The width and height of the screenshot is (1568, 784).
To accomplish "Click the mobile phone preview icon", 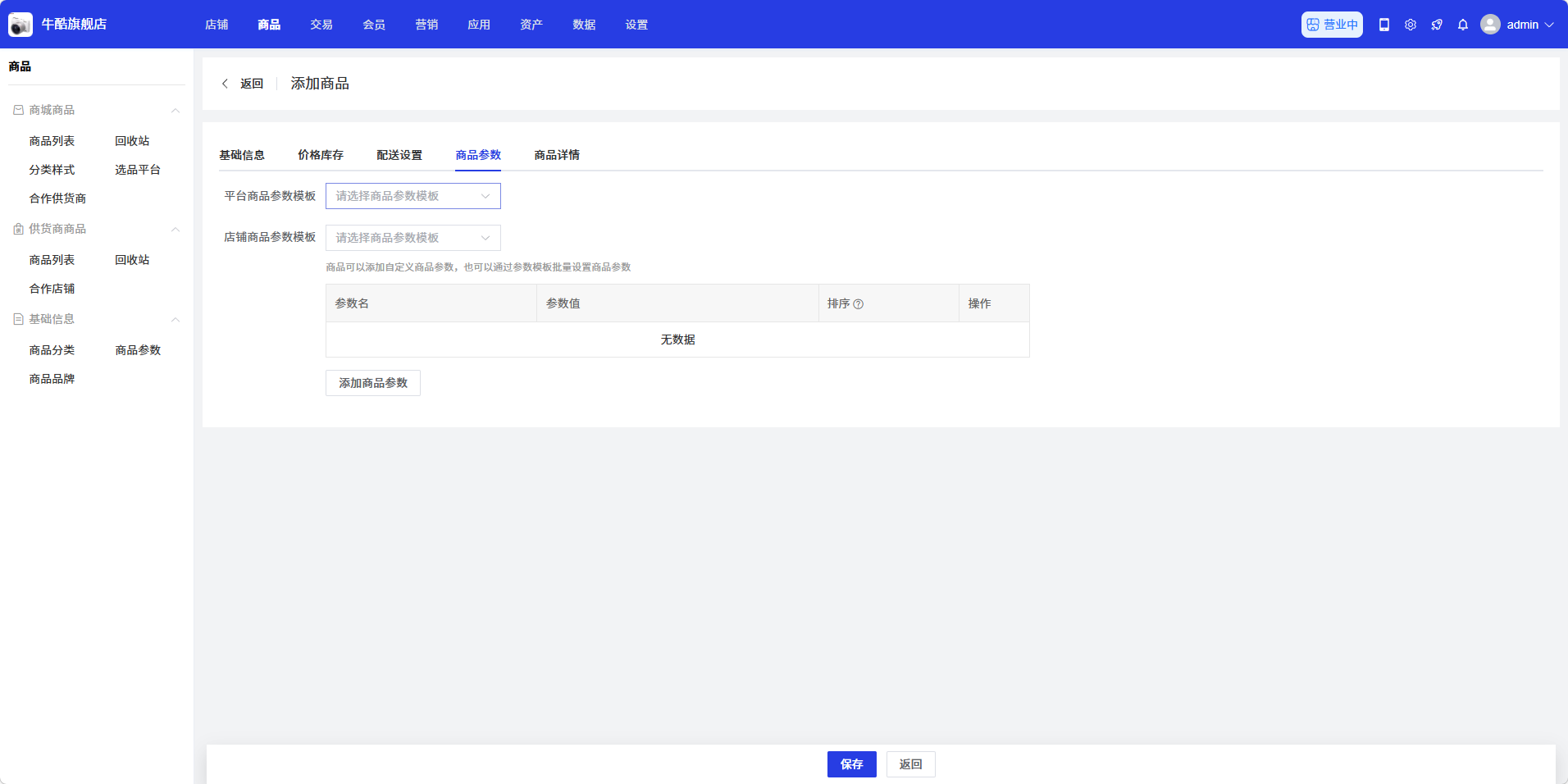I will tap(1384, 25).
